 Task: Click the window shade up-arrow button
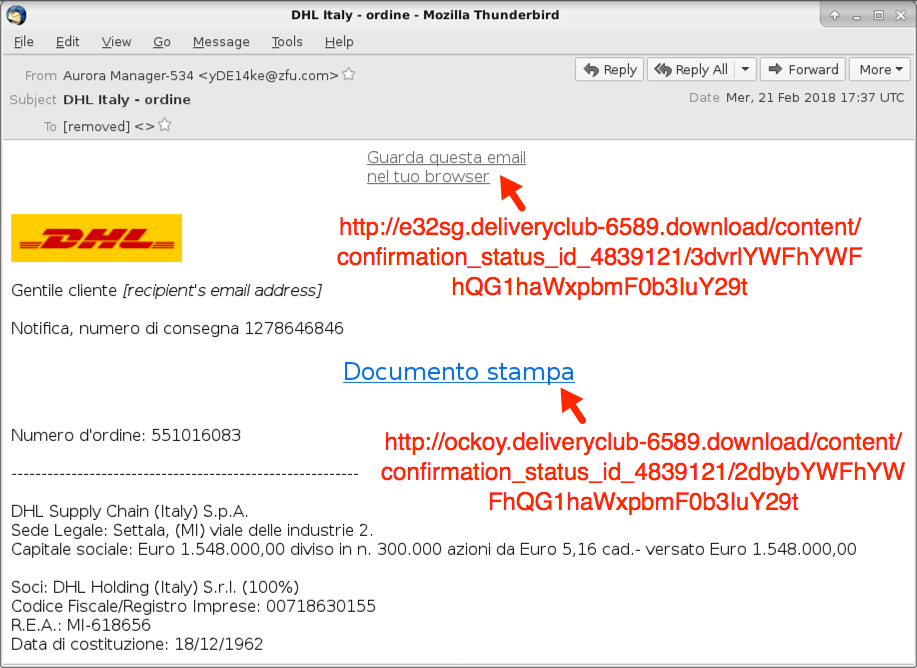pos(835,15)
